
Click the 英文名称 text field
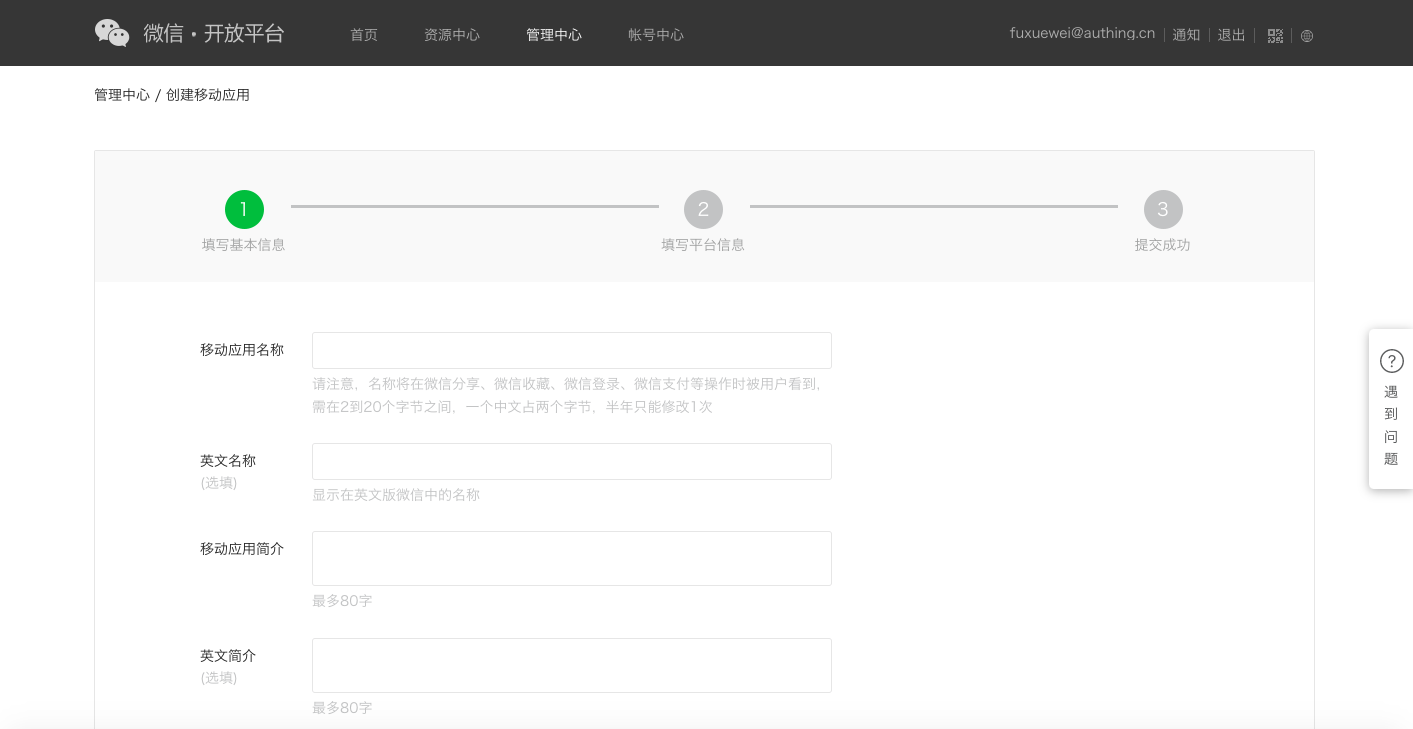[572, 462]
